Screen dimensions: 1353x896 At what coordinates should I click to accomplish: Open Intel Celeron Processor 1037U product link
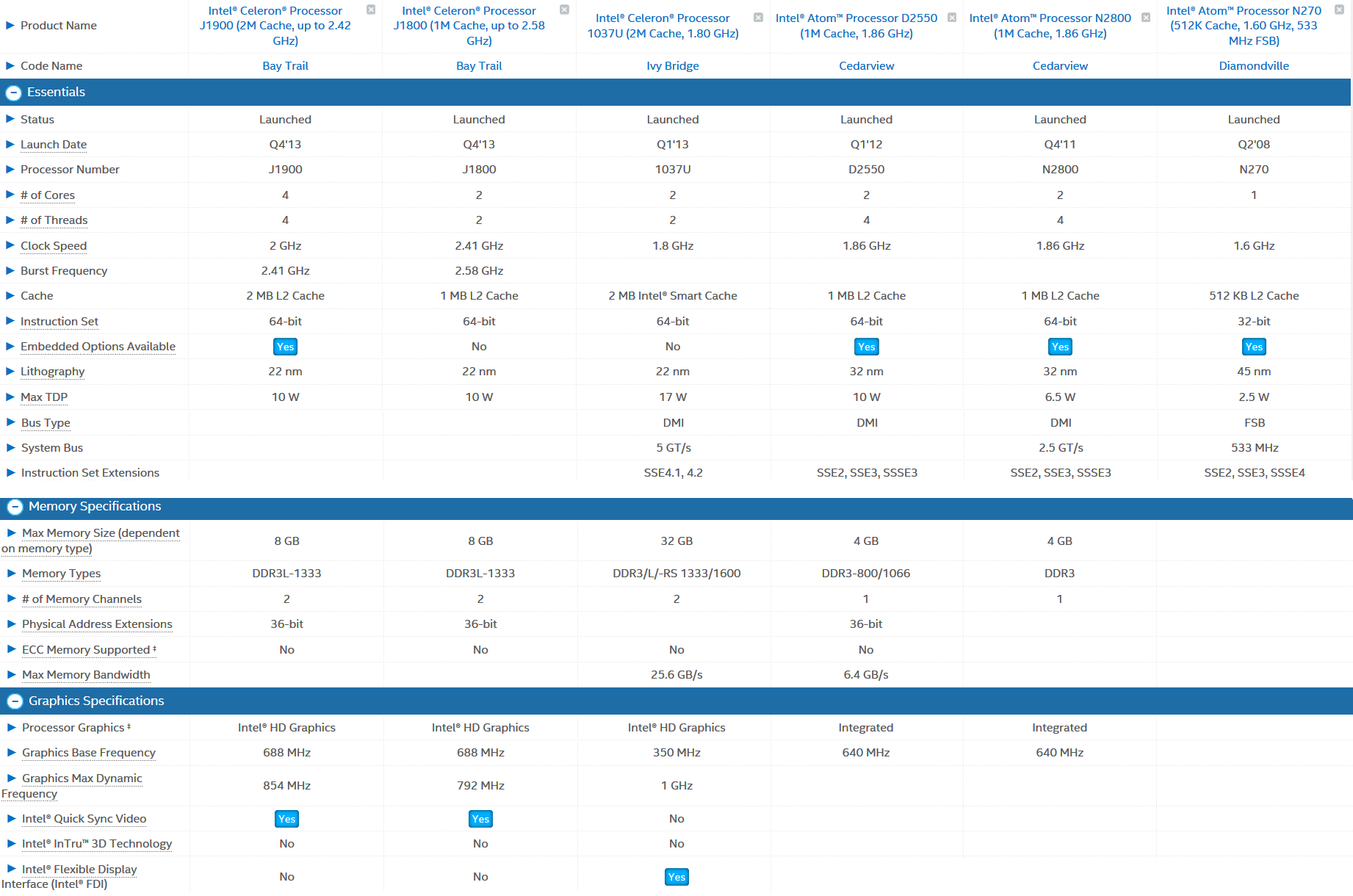pos(663,26)
